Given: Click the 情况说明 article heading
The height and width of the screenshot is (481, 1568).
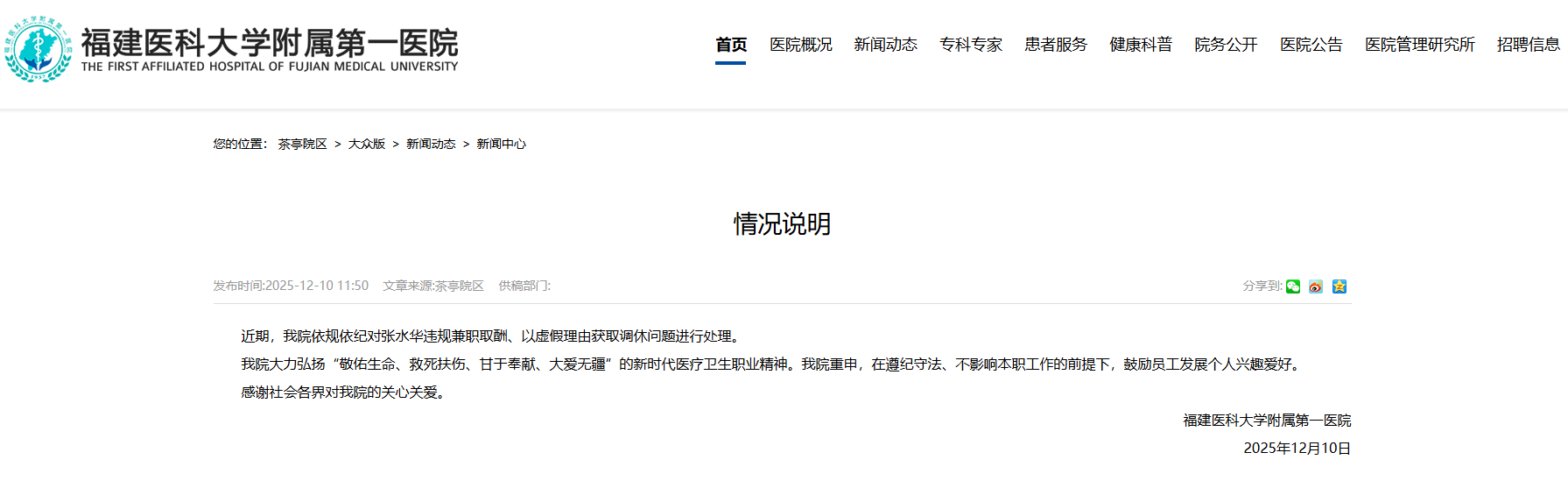Looking at the screenshot, I should pos(782,224).
